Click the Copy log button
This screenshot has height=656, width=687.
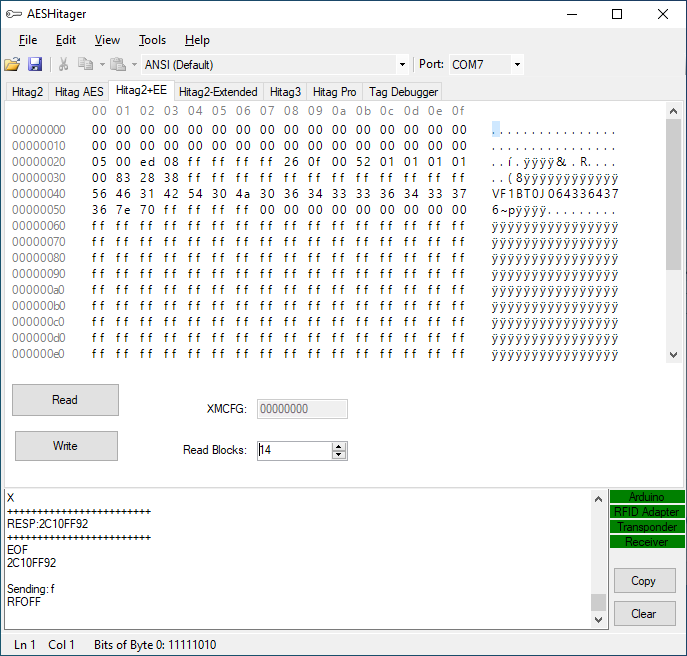coord(645,581)
